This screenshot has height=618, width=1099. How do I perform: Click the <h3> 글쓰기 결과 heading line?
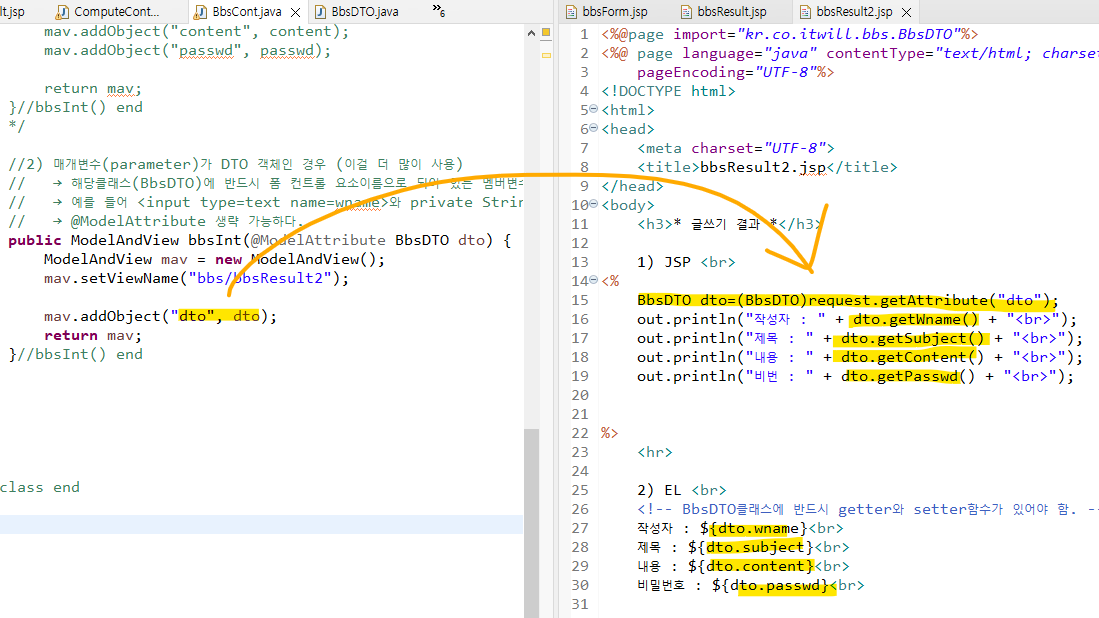pyautogui.click(x=730, y=224)
